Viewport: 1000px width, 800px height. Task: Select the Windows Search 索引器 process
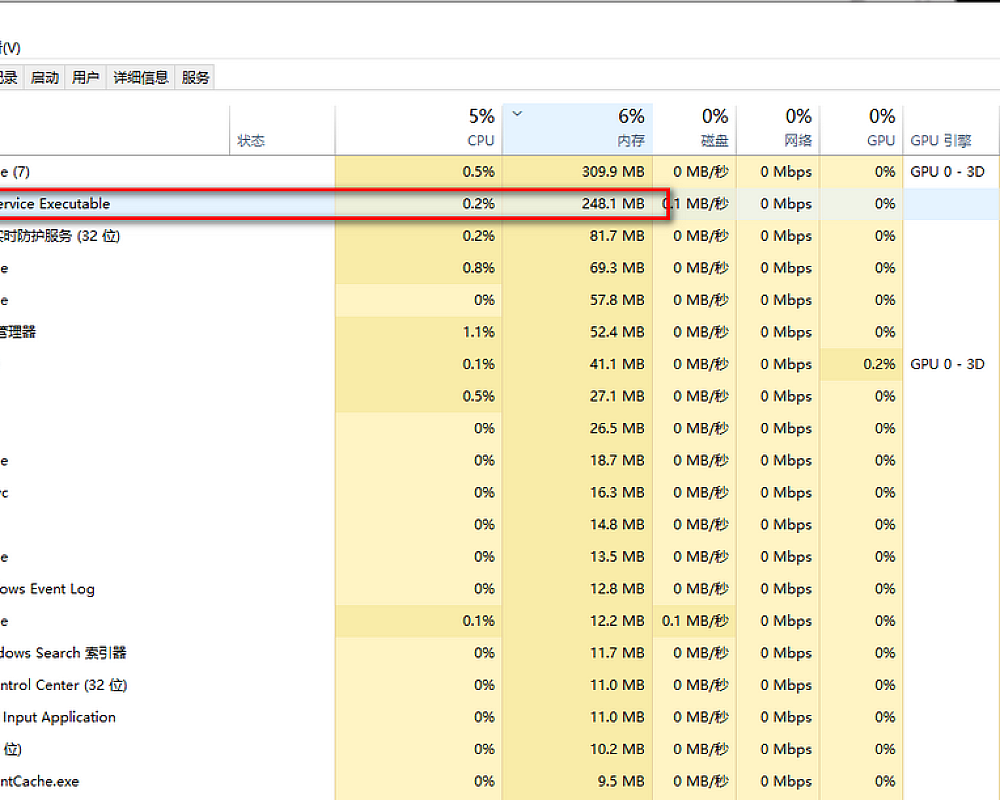63,653
